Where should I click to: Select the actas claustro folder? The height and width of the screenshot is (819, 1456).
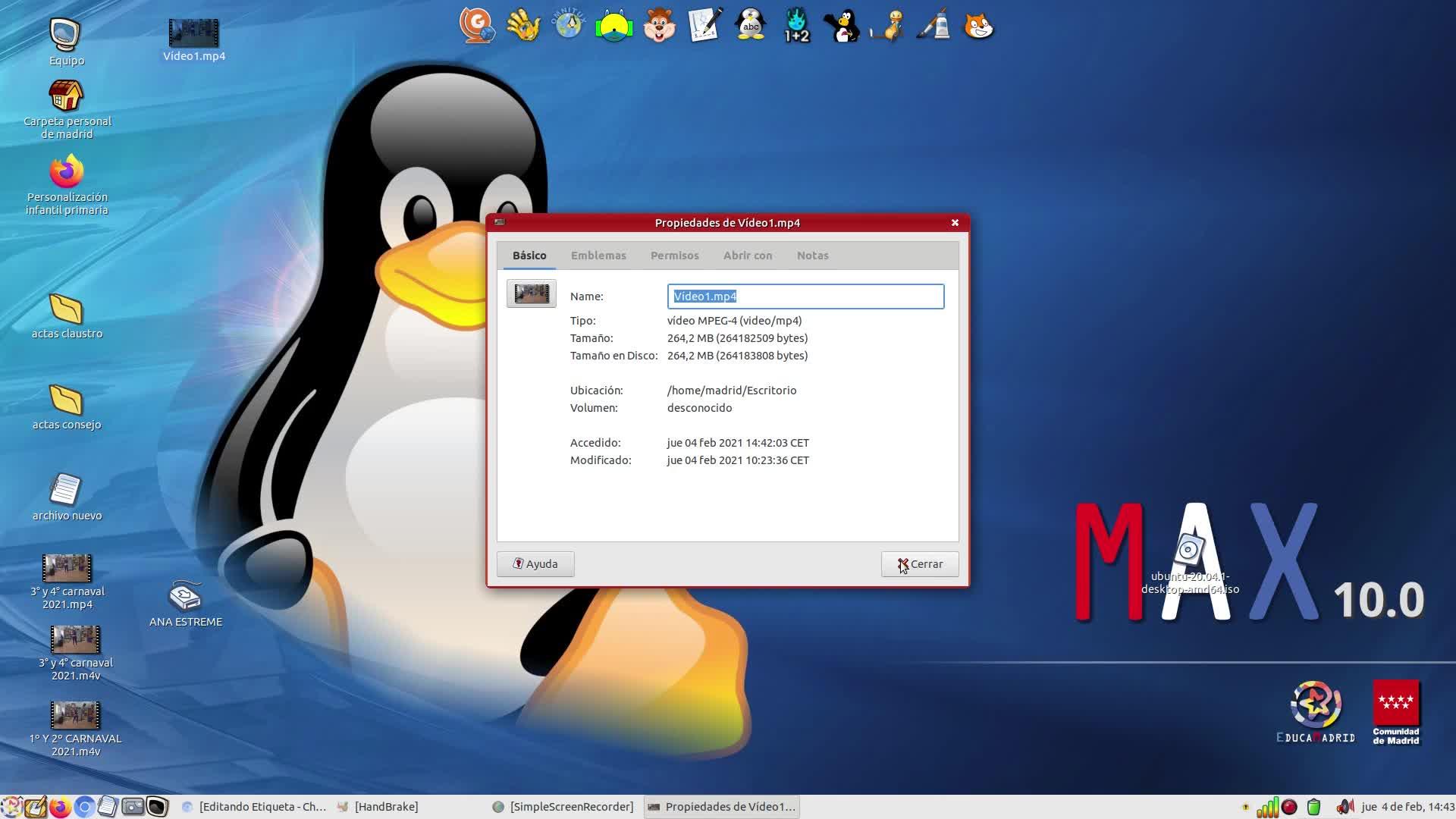tap(66, 309)
